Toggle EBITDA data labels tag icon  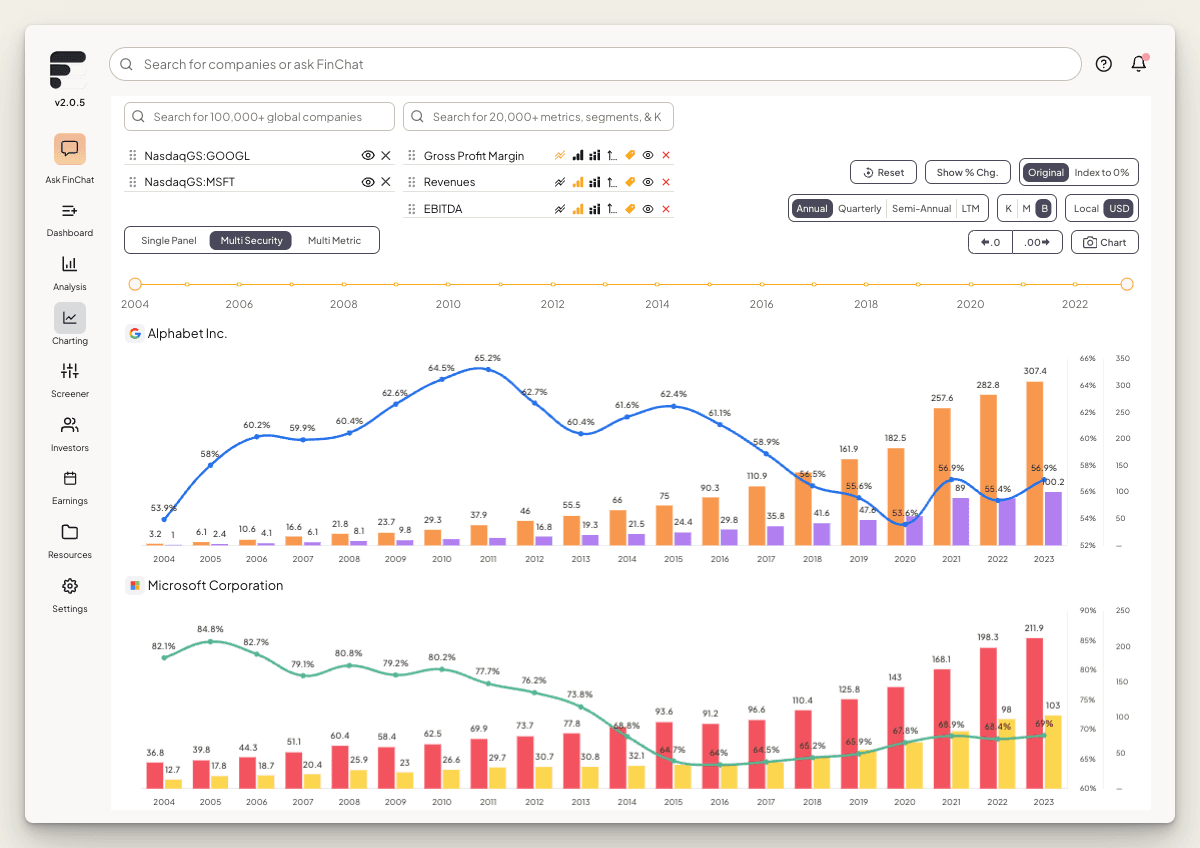coord(630,209)
